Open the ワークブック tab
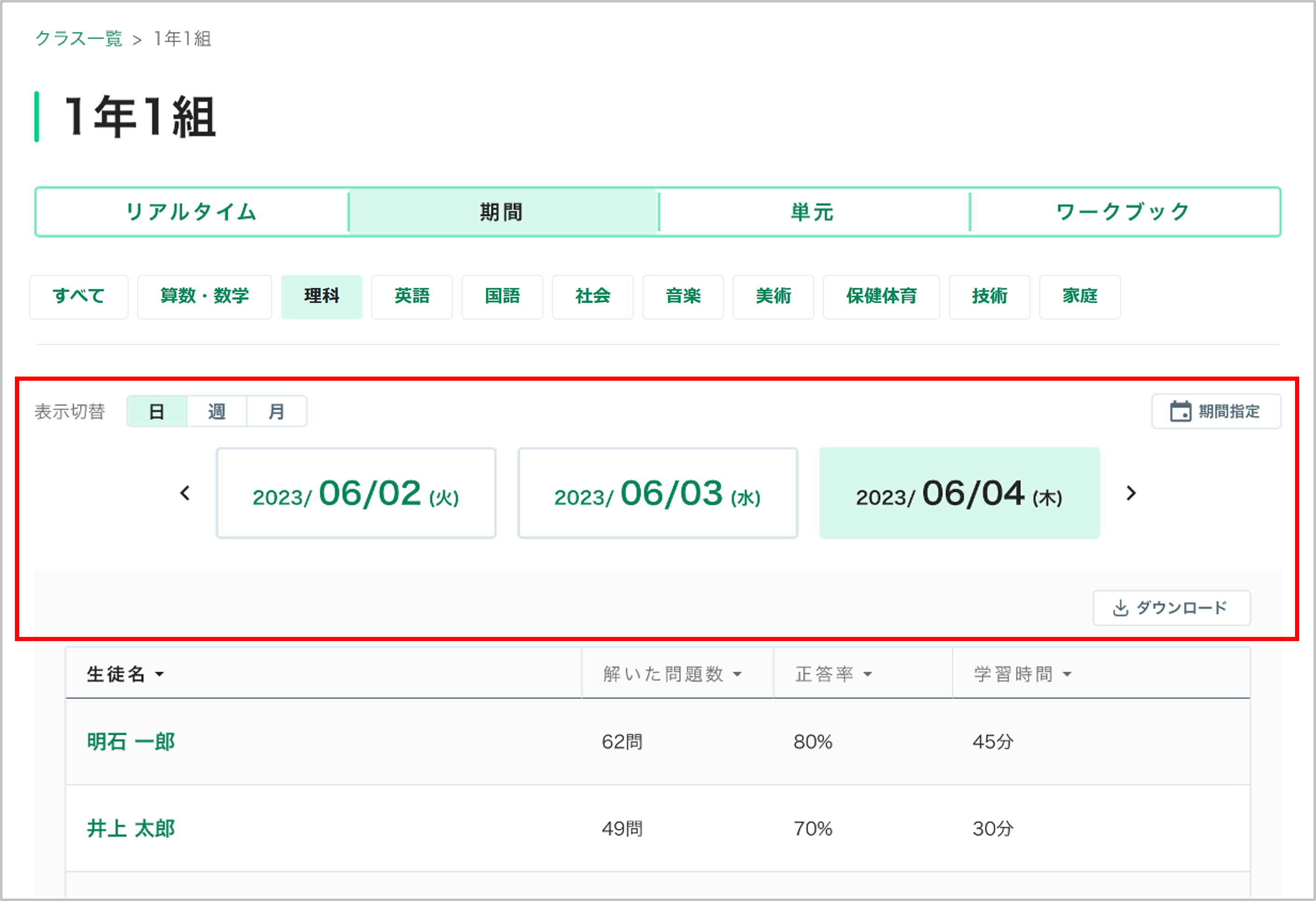 coord(1125,212)
